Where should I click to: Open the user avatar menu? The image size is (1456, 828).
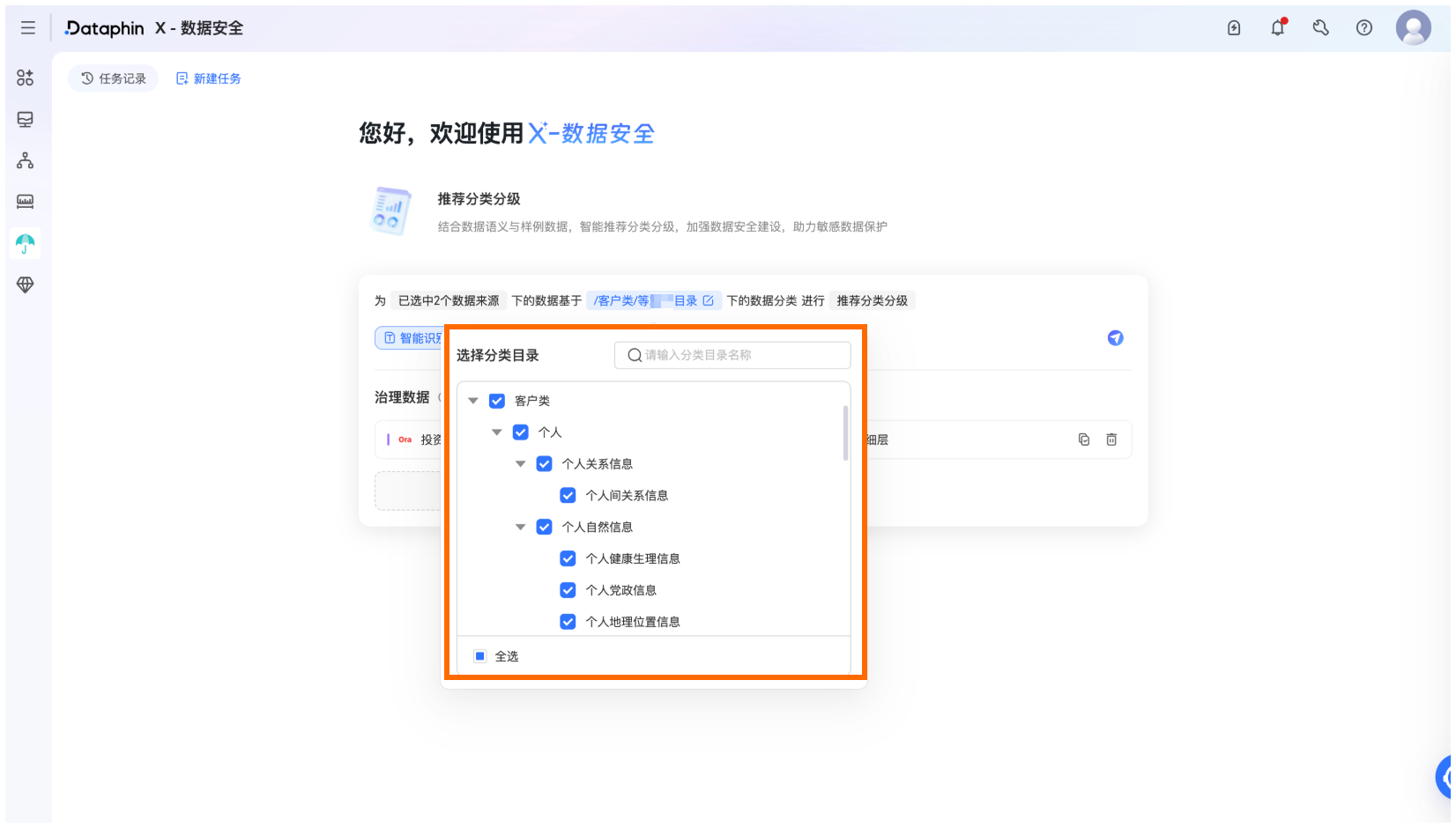1414,28
